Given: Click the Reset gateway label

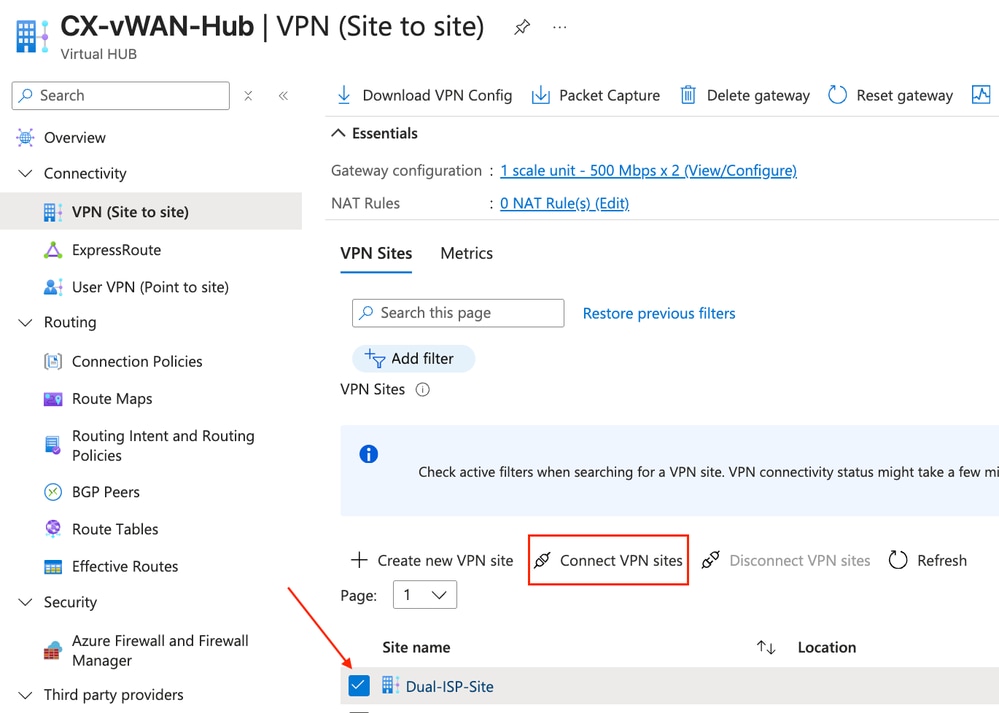Looking at the screenshot, I should [x=905, y=96].
